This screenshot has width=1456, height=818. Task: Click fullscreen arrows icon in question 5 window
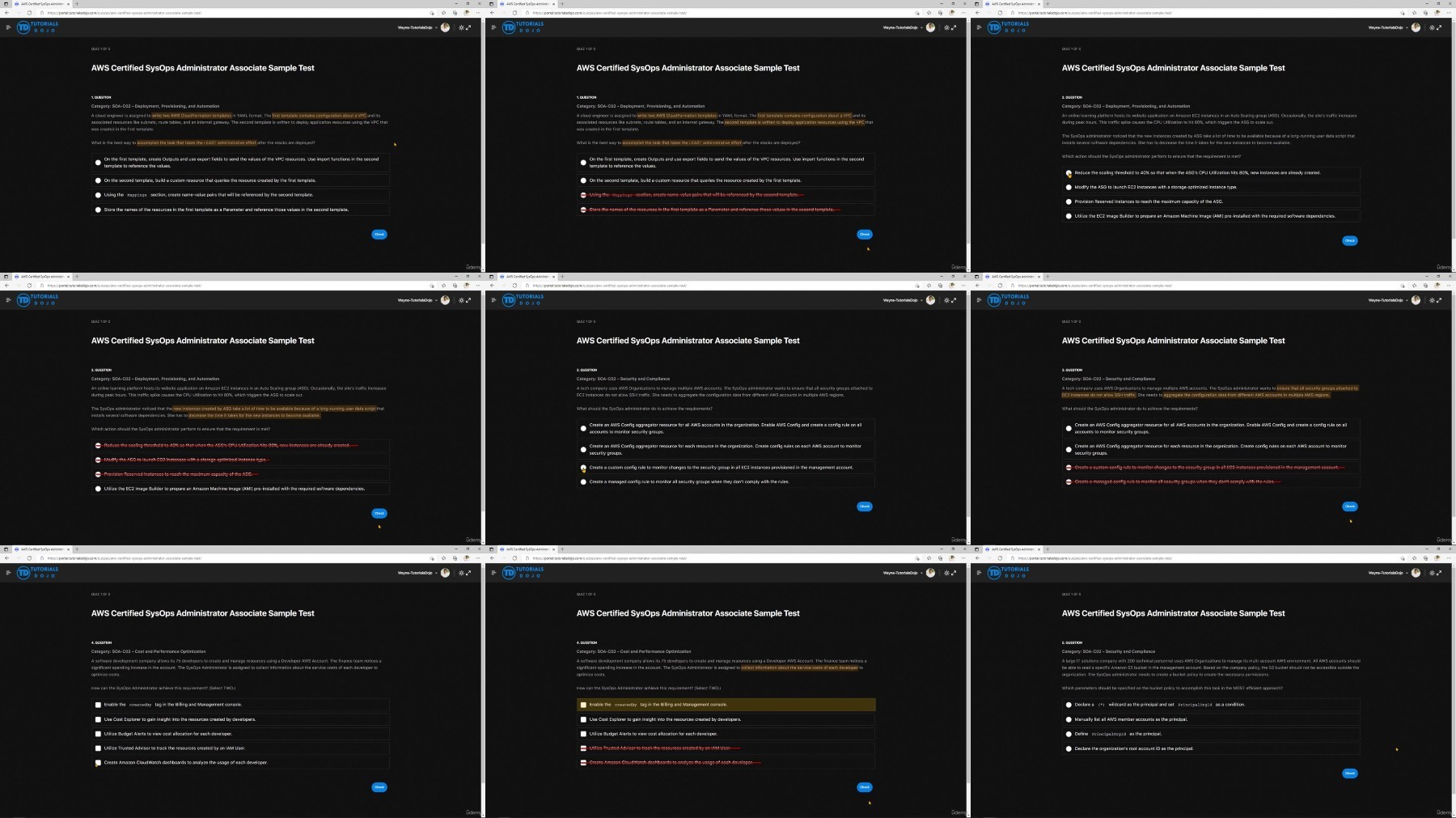(x=1439, y=573)
